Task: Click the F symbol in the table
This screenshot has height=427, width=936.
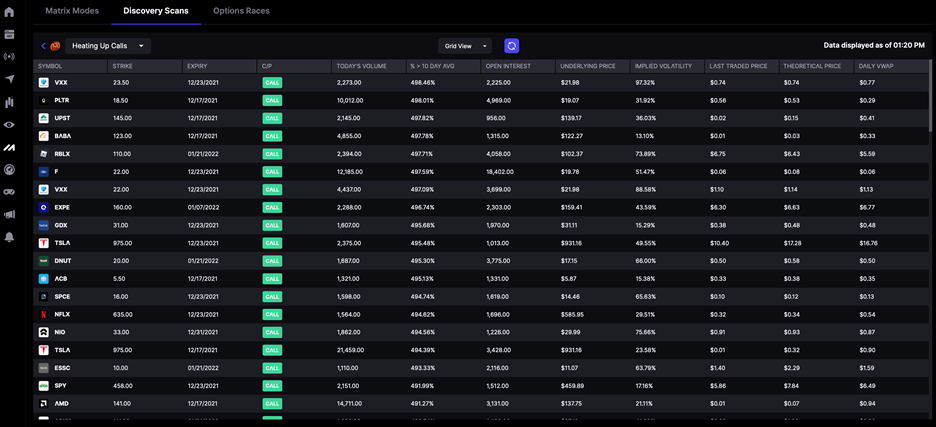Action: pos(56,172)
